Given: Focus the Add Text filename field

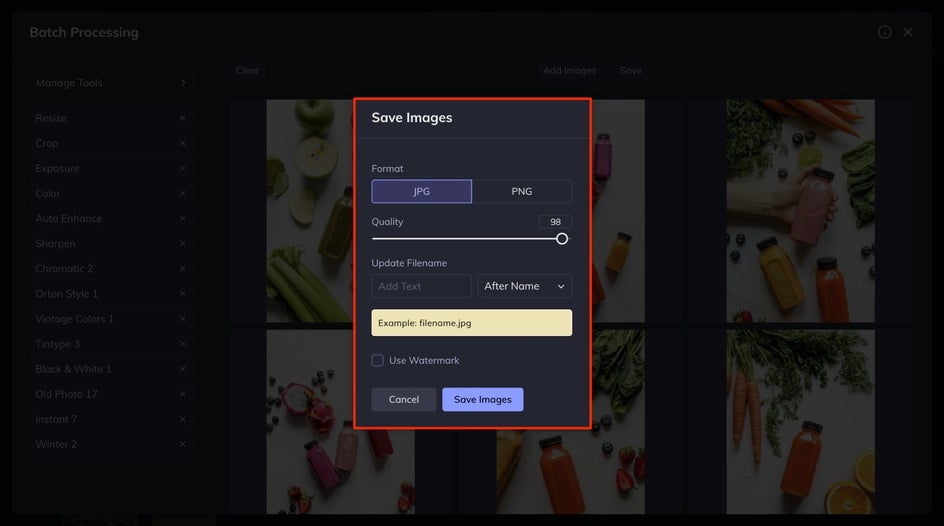Looking at the screenshot, I should (421, 286).
